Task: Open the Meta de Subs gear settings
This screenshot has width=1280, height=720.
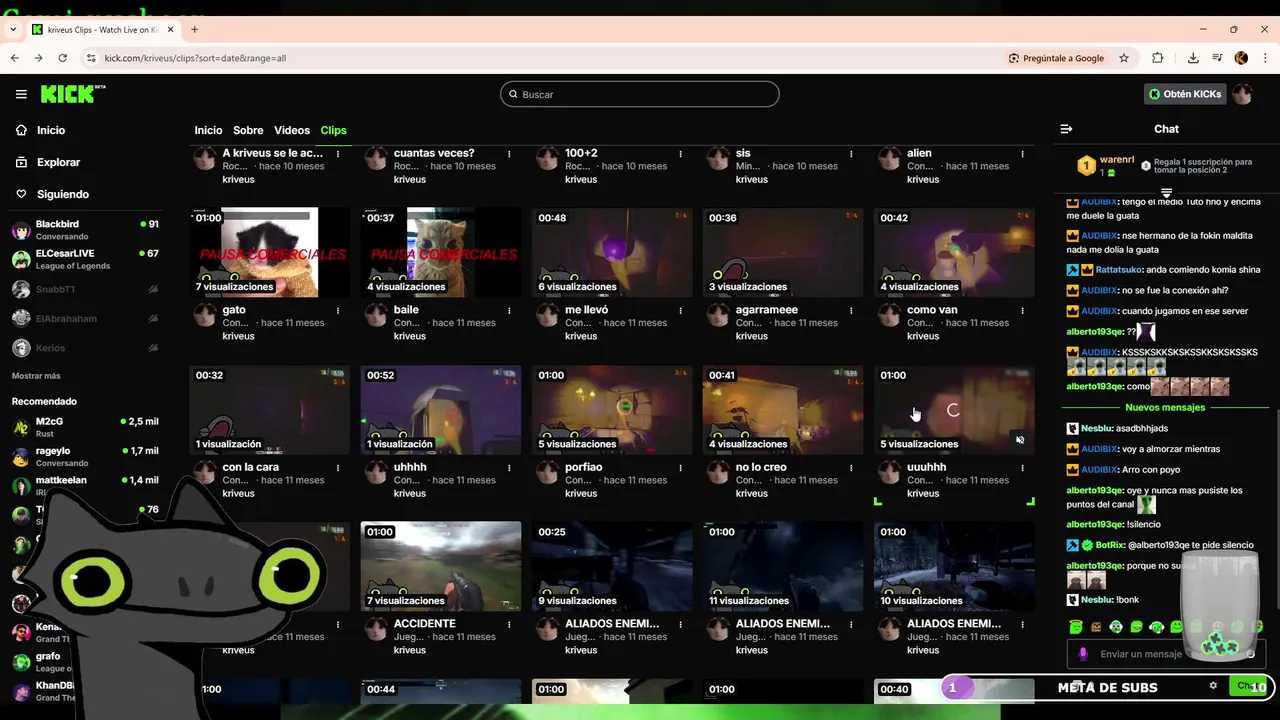Action: tap(1213, 686)
